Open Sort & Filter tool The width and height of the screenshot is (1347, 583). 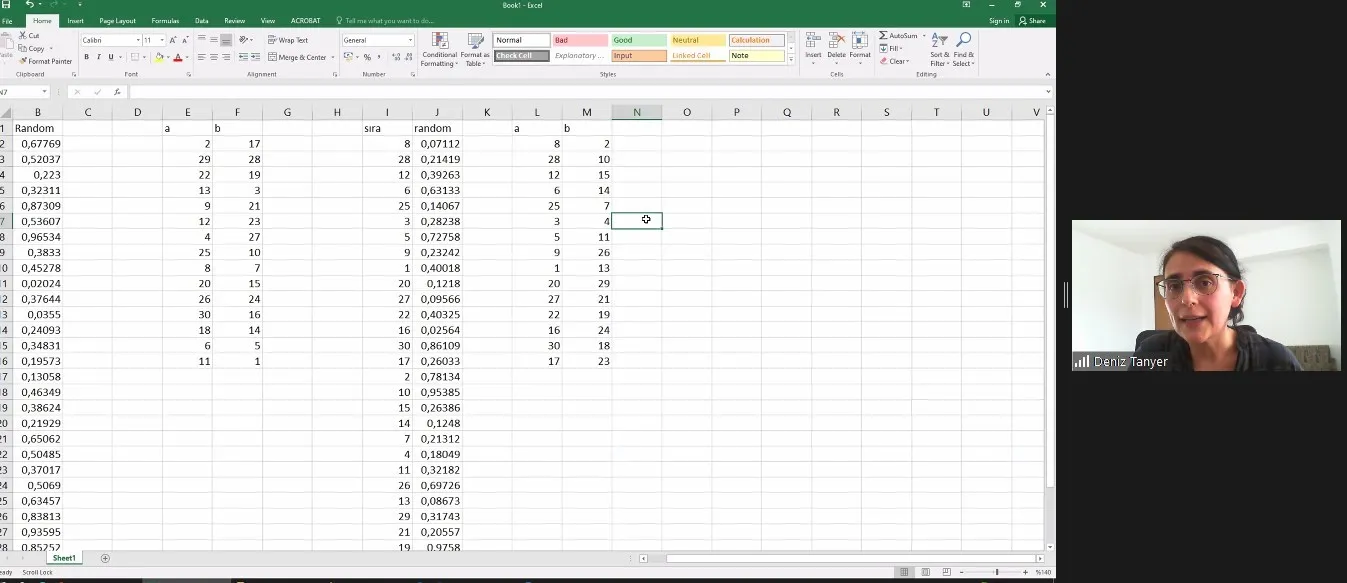tap(939, 48)
